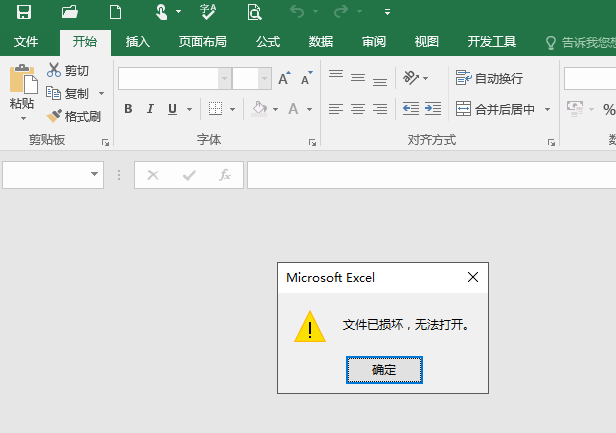Click the Decrease Indent icon
The image size is (616, 433).
coord(411,109)
